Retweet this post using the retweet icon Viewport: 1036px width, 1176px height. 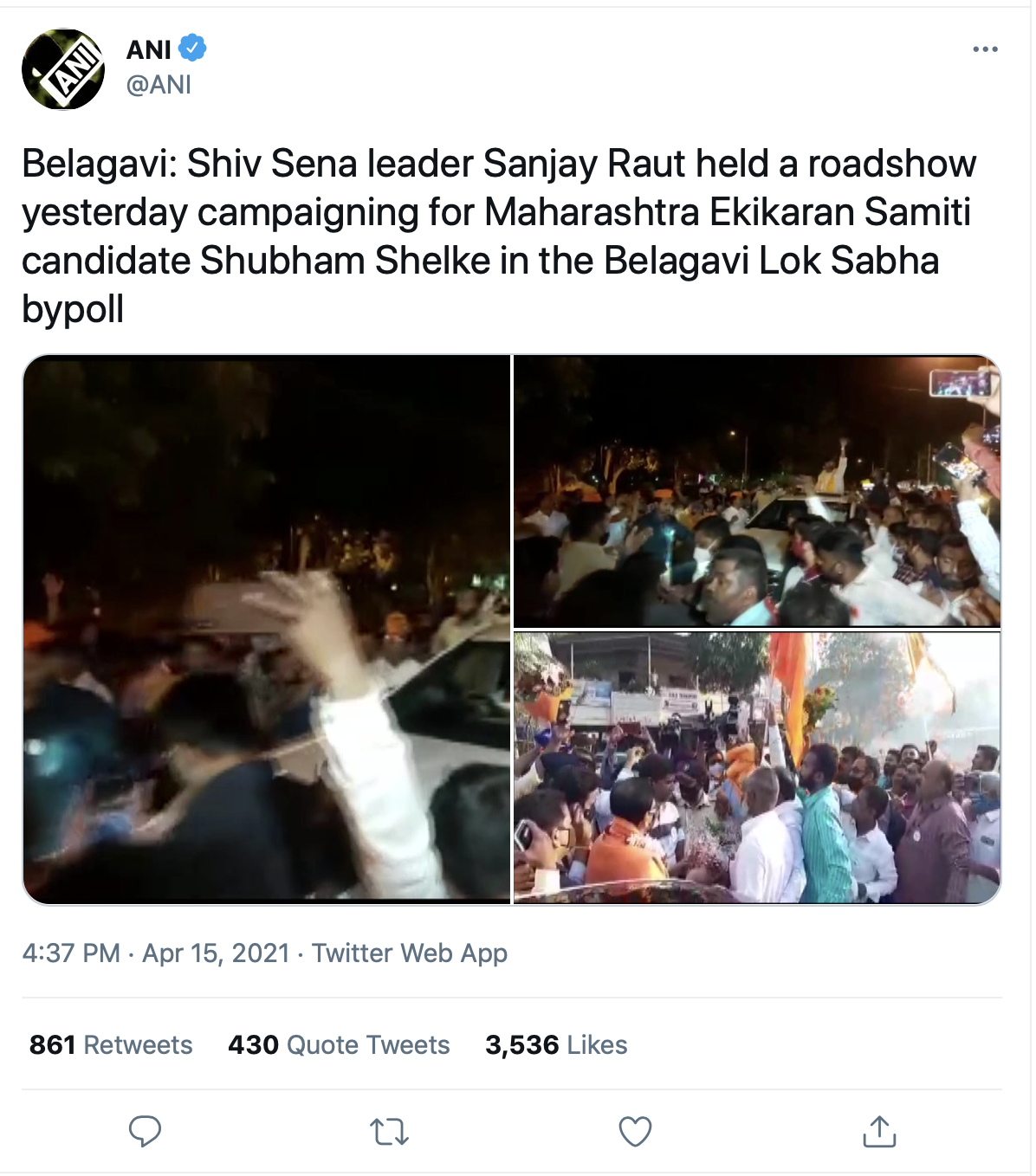(x=389, y=1131)
